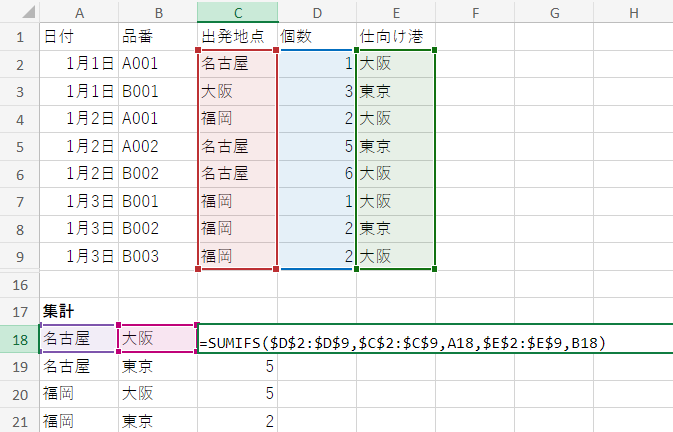Select row 21 header
The height and width of the screenshot is (432, 673).
pyautogui.click(x=20, y=421)
